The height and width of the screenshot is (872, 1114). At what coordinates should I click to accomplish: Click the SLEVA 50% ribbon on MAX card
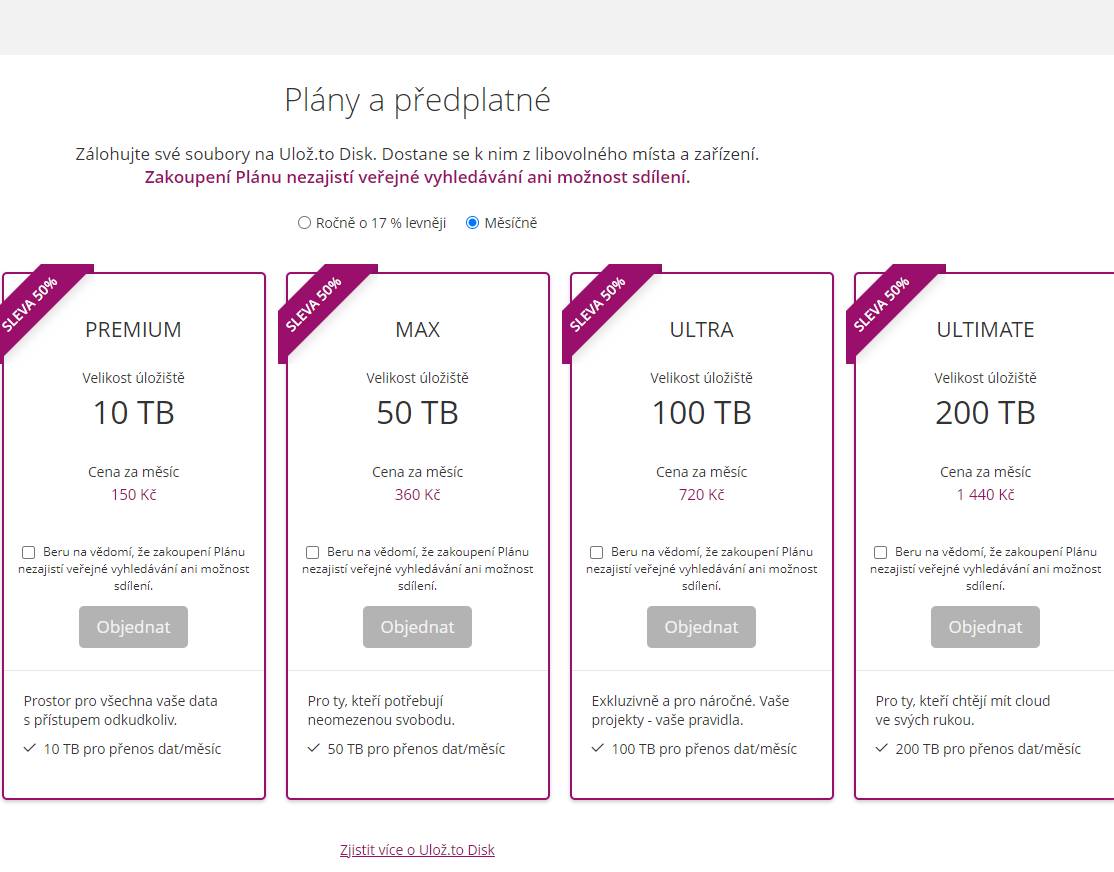coord(315,303)
